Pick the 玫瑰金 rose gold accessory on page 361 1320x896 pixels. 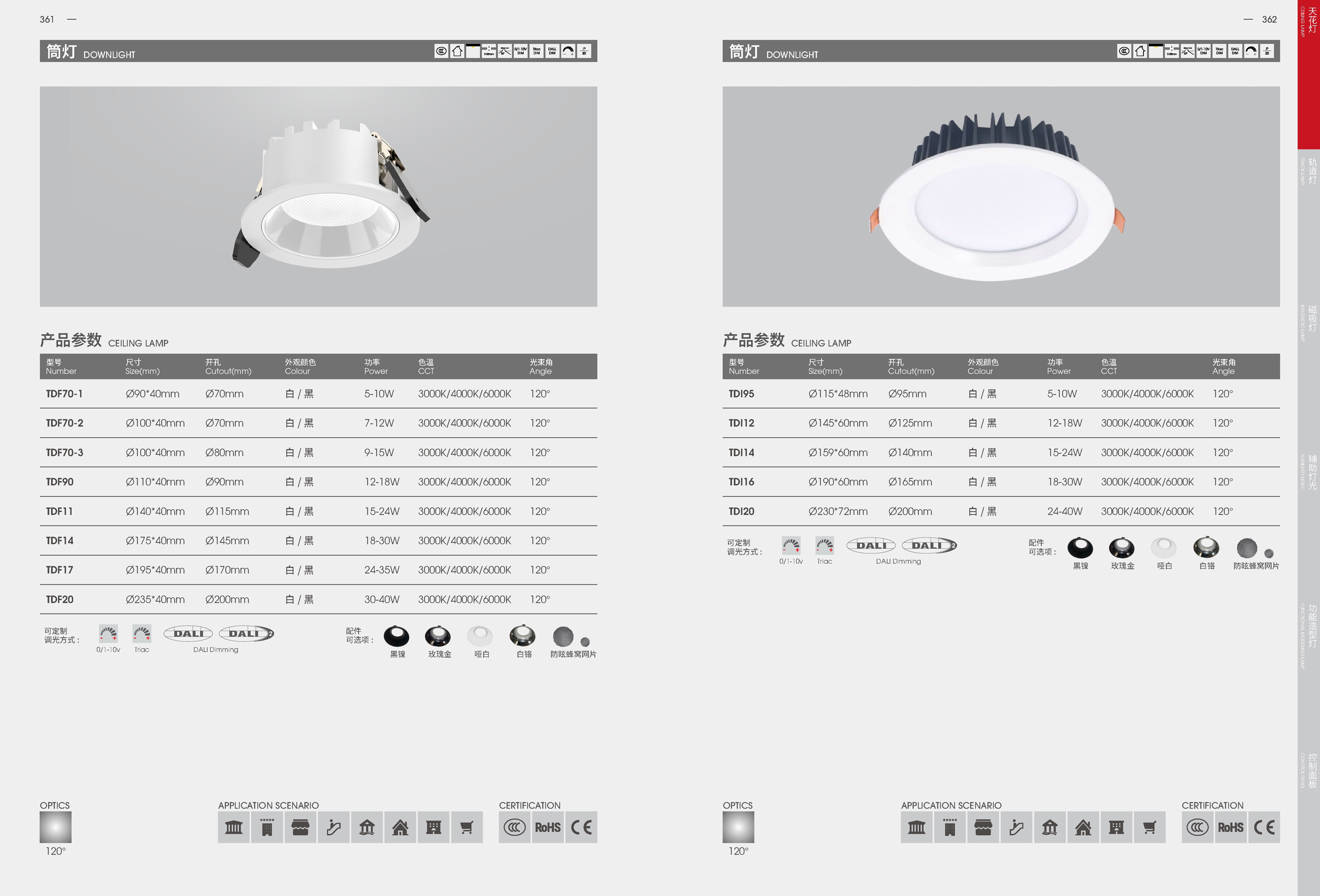(438, 637)
